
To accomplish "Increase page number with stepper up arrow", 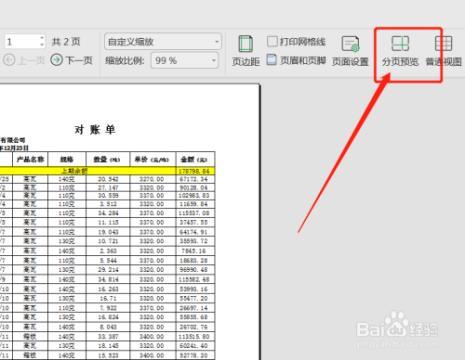I will point(42,38).
